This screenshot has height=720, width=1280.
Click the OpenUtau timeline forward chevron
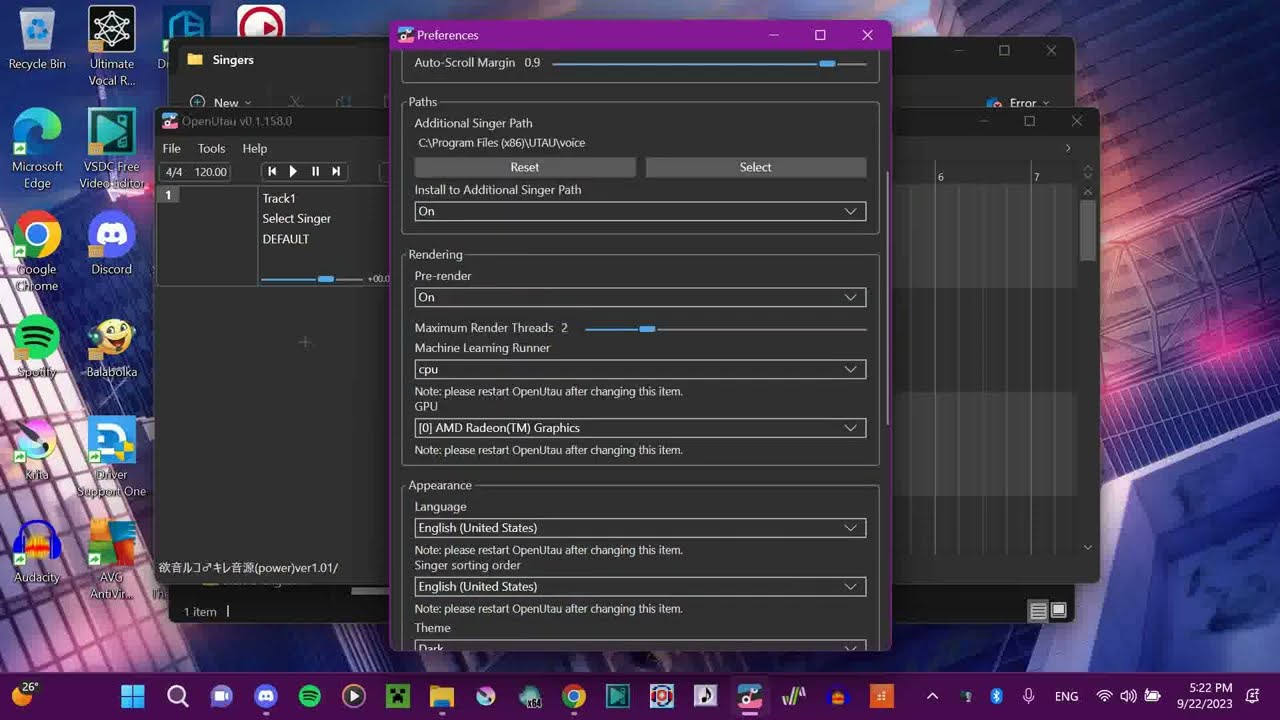(x=1068, y=148)
